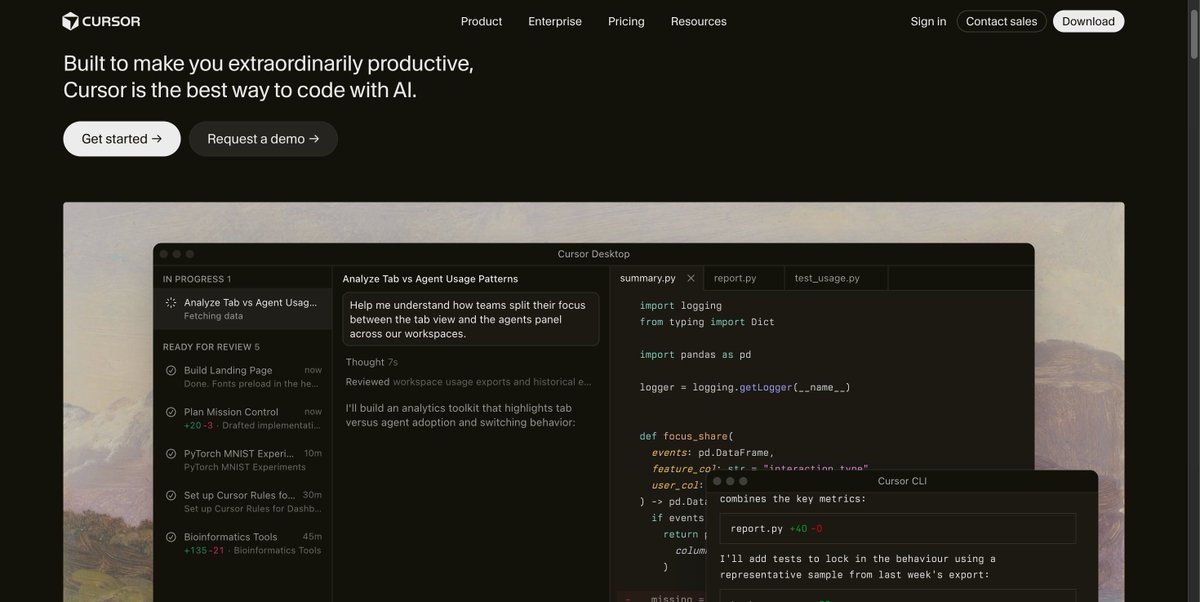Open the Build Landing Page task

(x=243, y=376)
